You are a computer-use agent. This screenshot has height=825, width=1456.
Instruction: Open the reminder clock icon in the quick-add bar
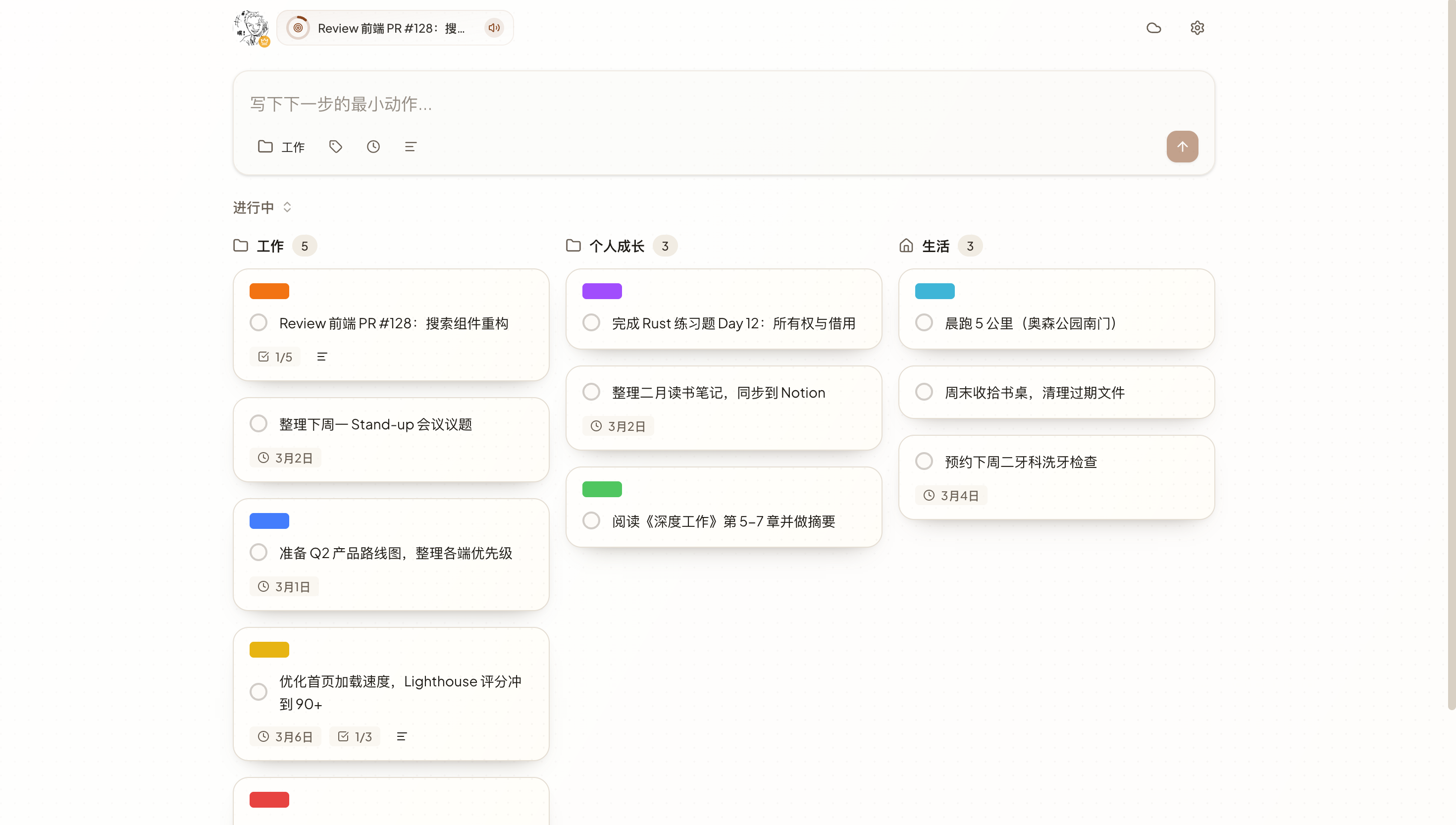[373, 146]
